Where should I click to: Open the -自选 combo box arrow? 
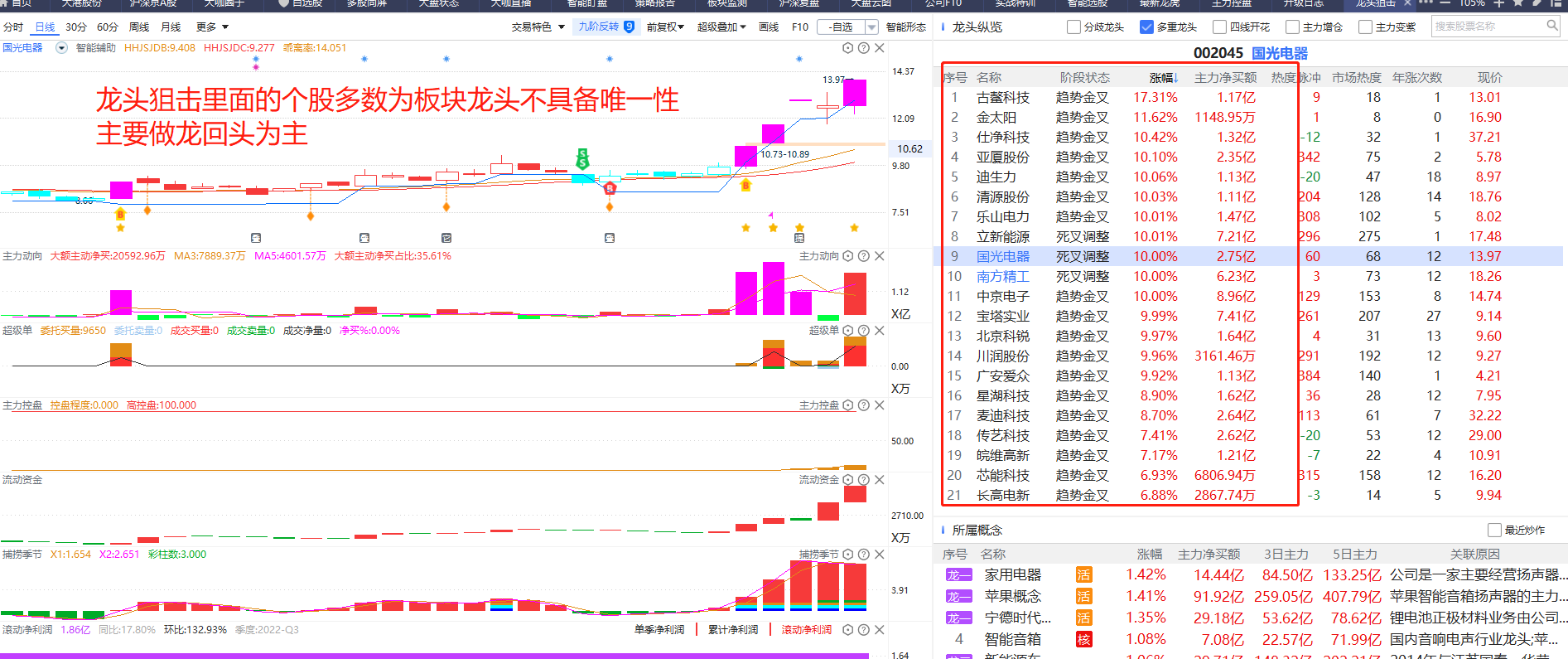tap(871, 27)
